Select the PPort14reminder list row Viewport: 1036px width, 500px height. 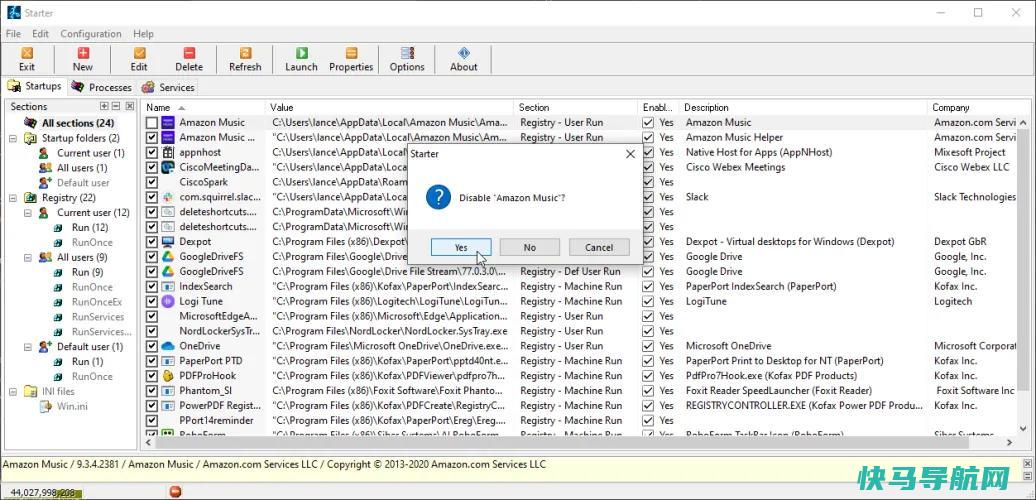click(x=581, y=421)
